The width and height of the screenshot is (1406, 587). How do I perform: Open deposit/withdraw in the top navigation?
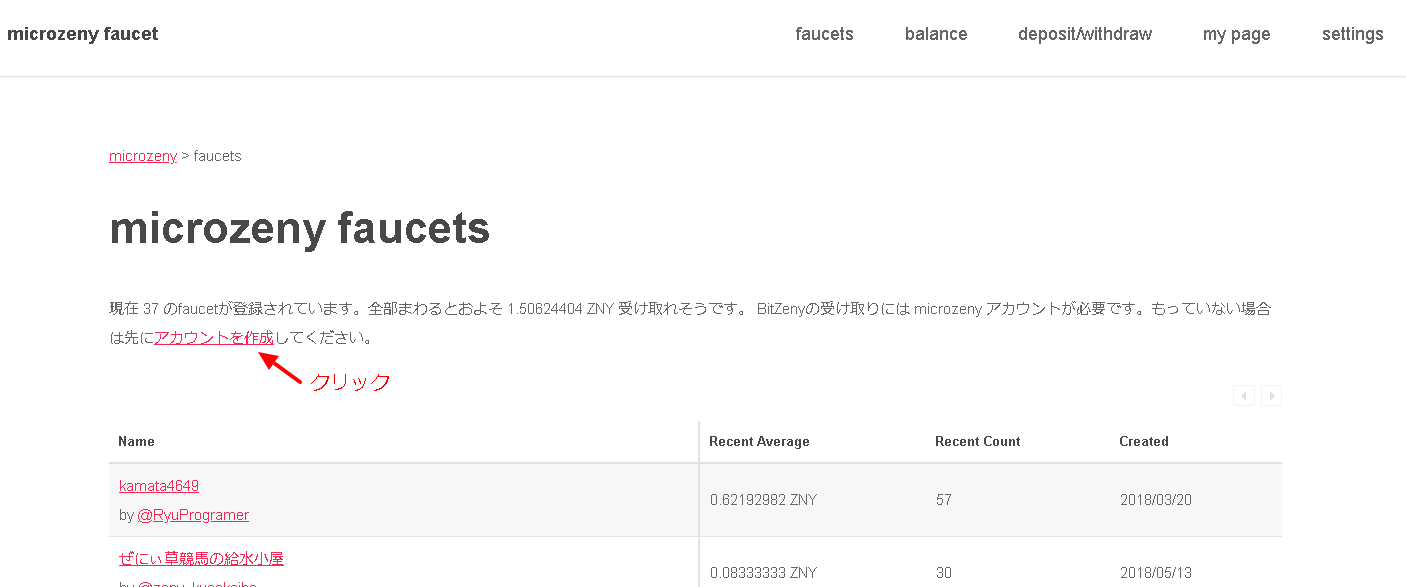coord(1085,34)
